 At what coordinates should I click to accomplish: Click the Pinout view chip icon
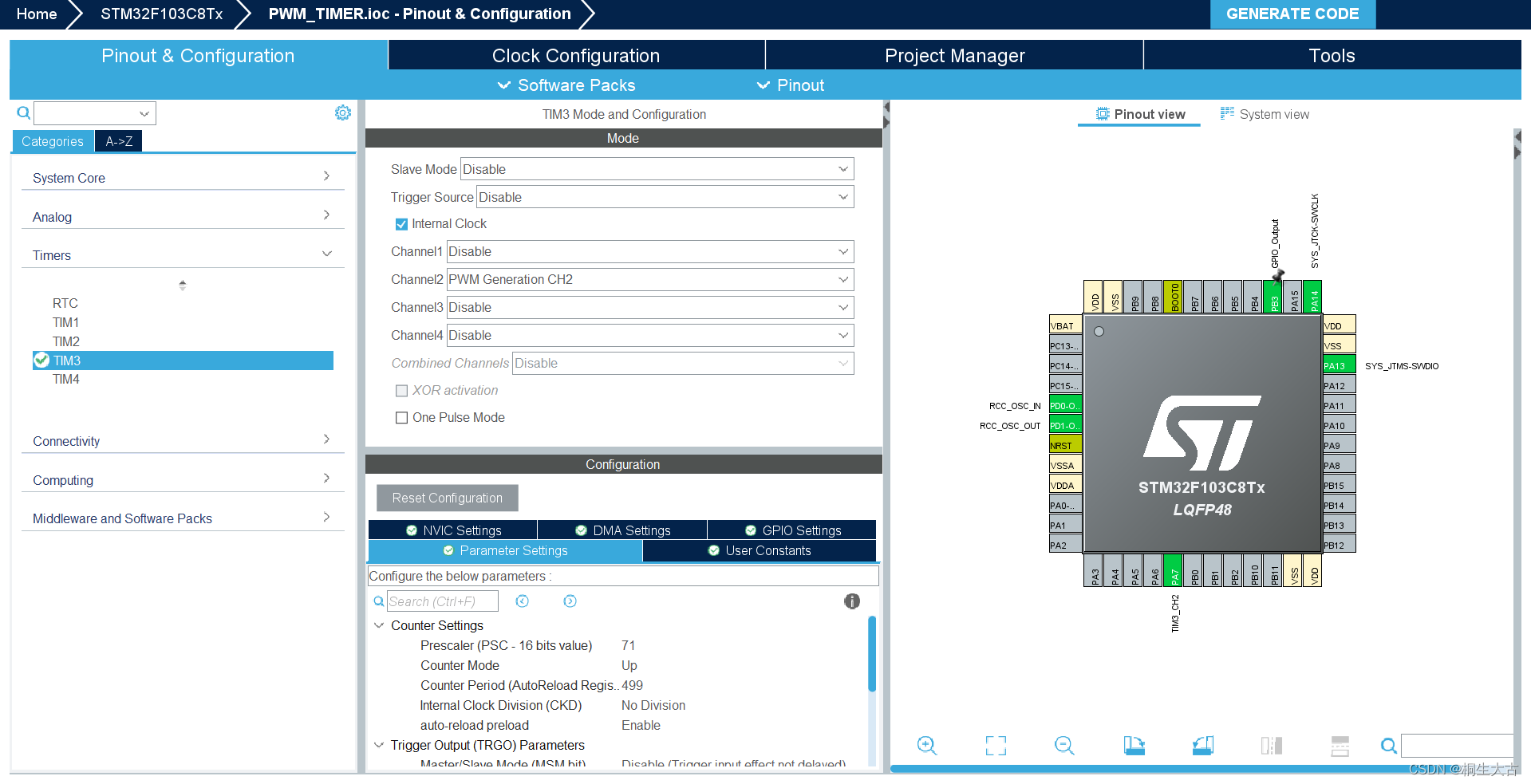click(x=1103, y=114)
